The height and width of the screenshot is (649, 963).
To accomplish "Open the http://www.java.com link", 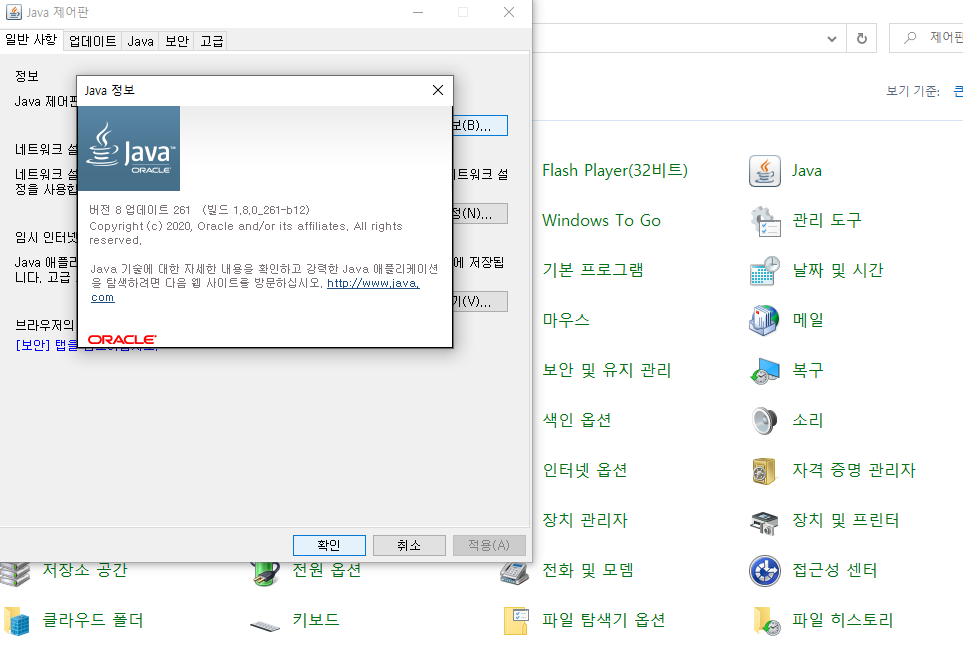I will [372, 284].
